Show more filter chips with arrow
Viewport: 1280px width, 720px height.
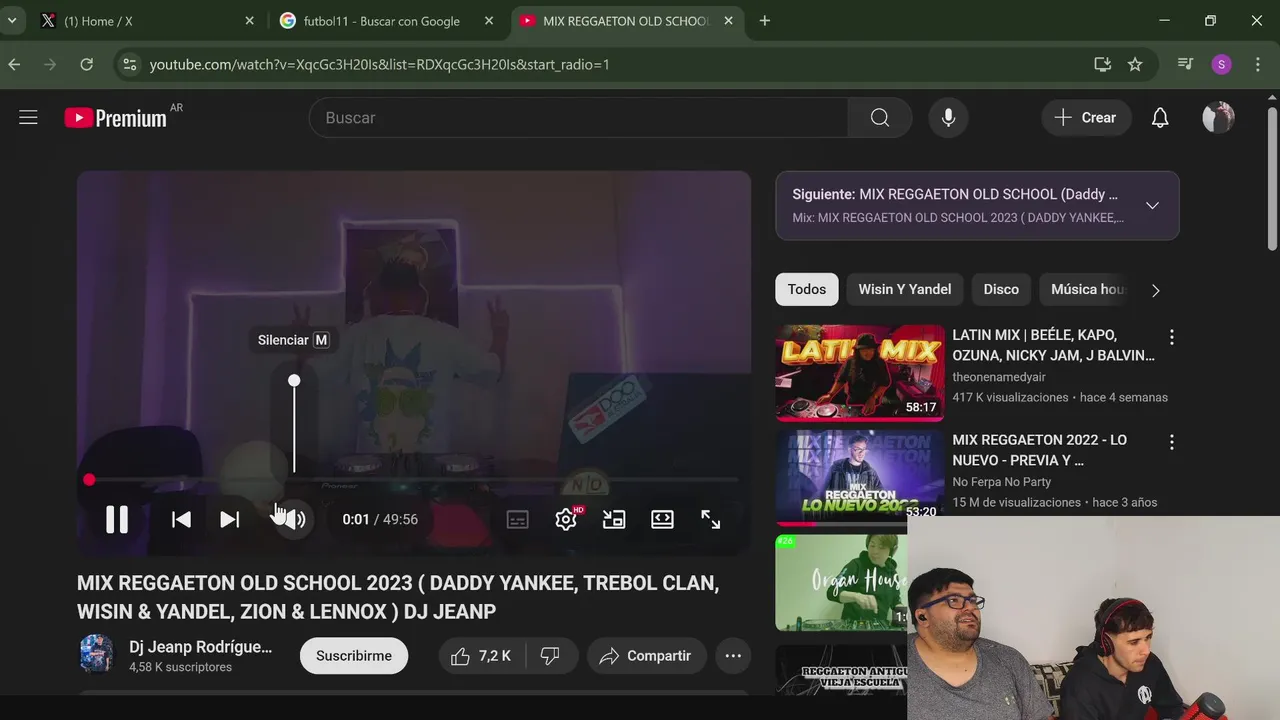click(1156, 290)
